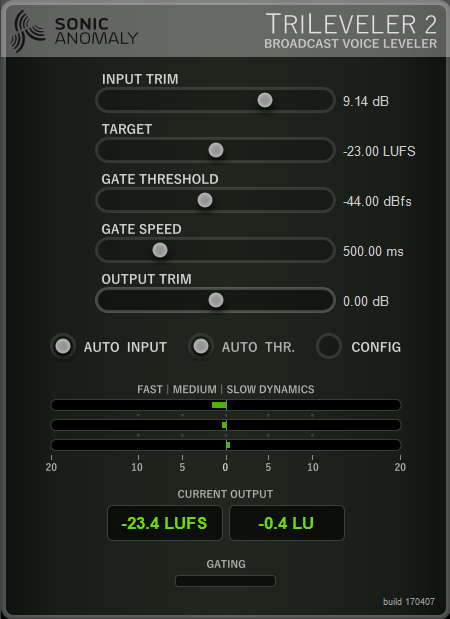Click the Input Trim slider knob
Viewport: 450px width, 619px height.
pyautogui.click(x=265, y=100)
